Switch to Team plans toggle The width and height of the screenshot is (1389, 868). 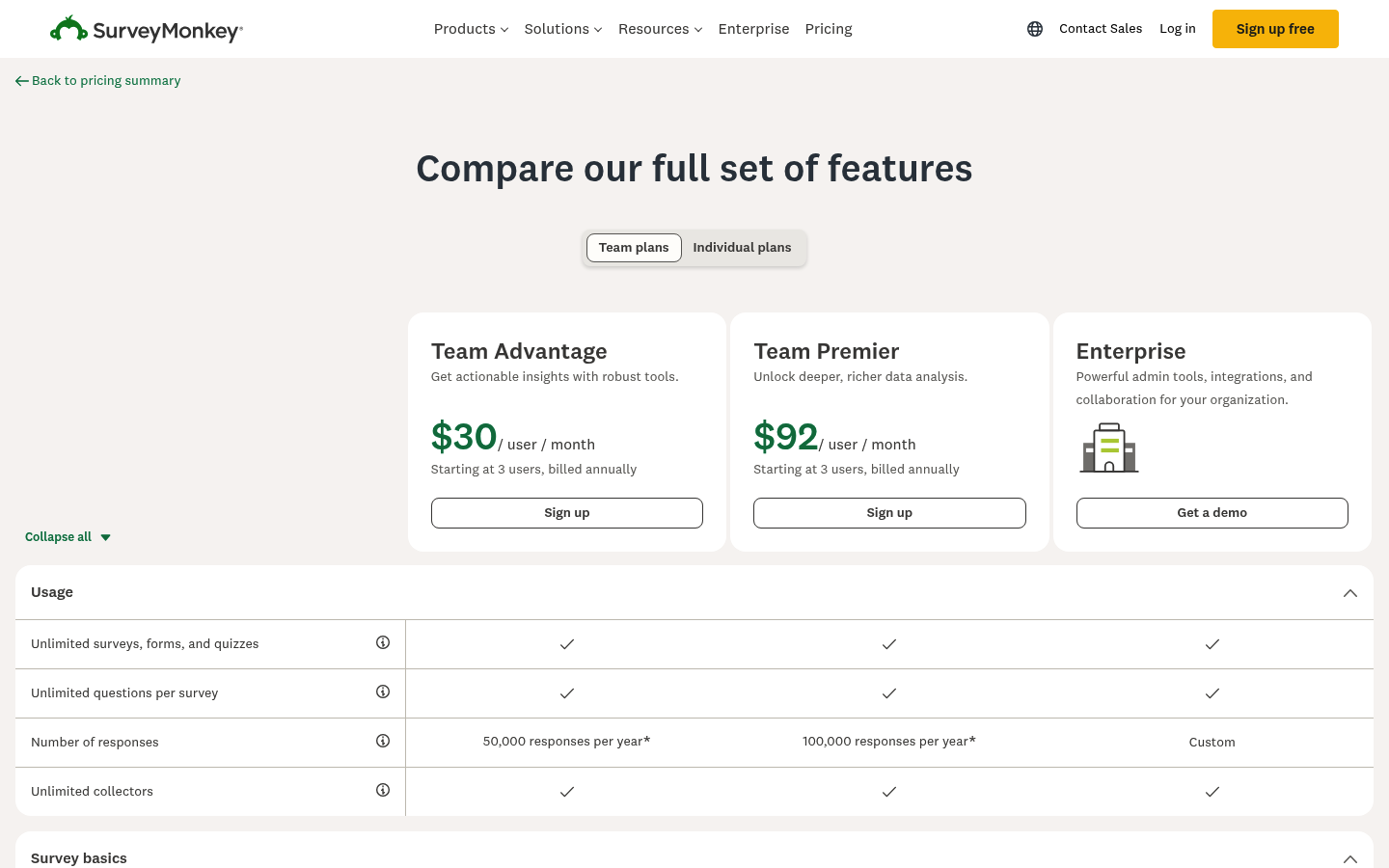pyautogui.click(x=634, y=248)
